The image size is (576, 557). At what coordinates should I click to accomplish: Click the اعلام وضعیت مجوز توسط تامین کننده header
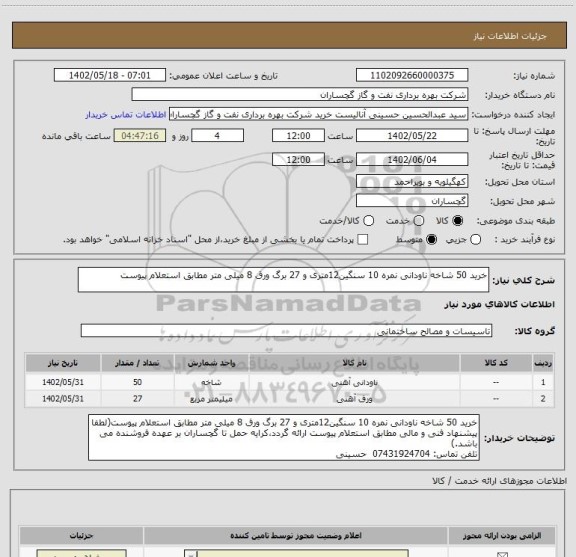[296, 536]
